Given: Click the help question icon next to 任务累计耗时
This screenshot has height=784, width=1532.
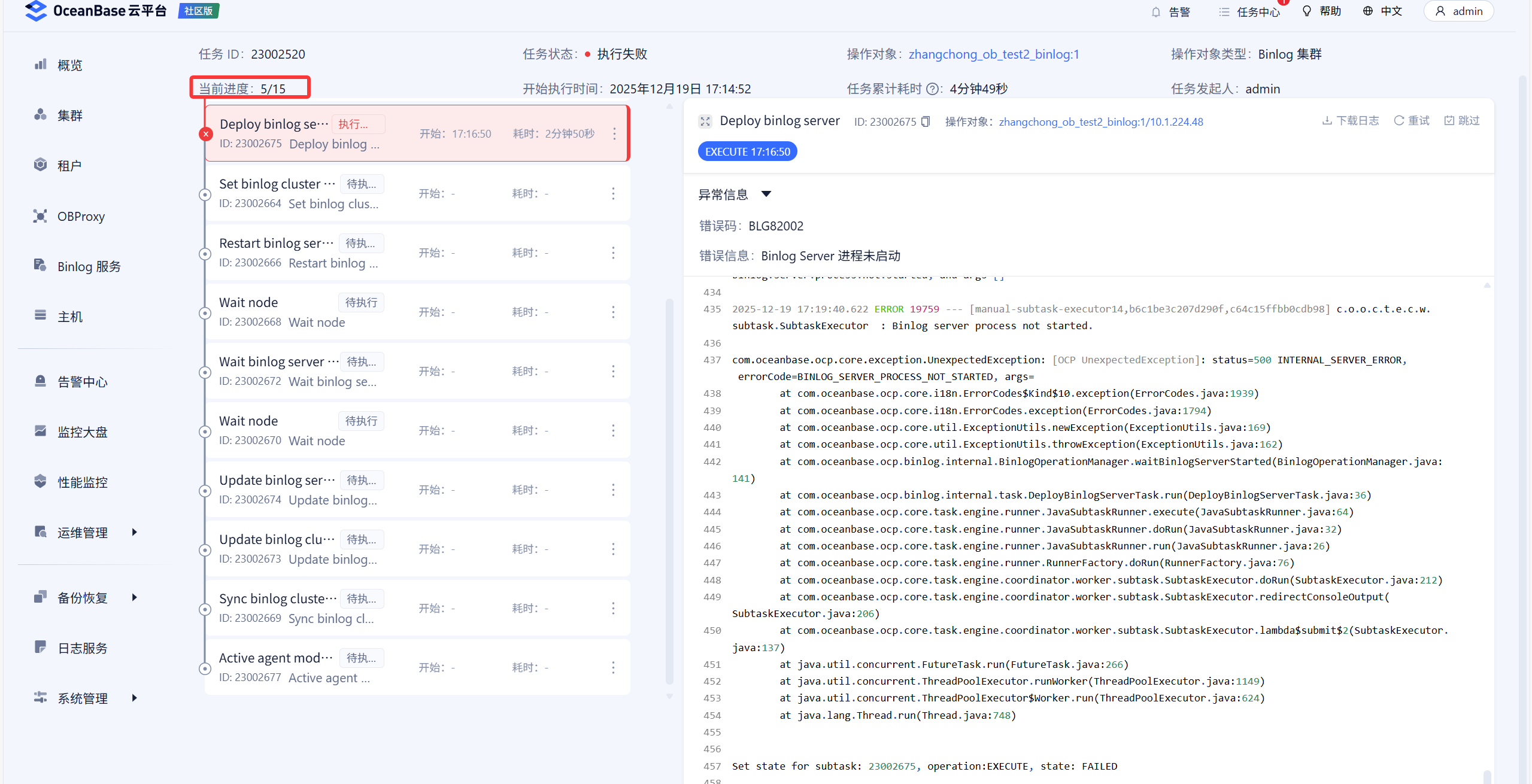Looking at the screenshot, I should coord(932,89).
